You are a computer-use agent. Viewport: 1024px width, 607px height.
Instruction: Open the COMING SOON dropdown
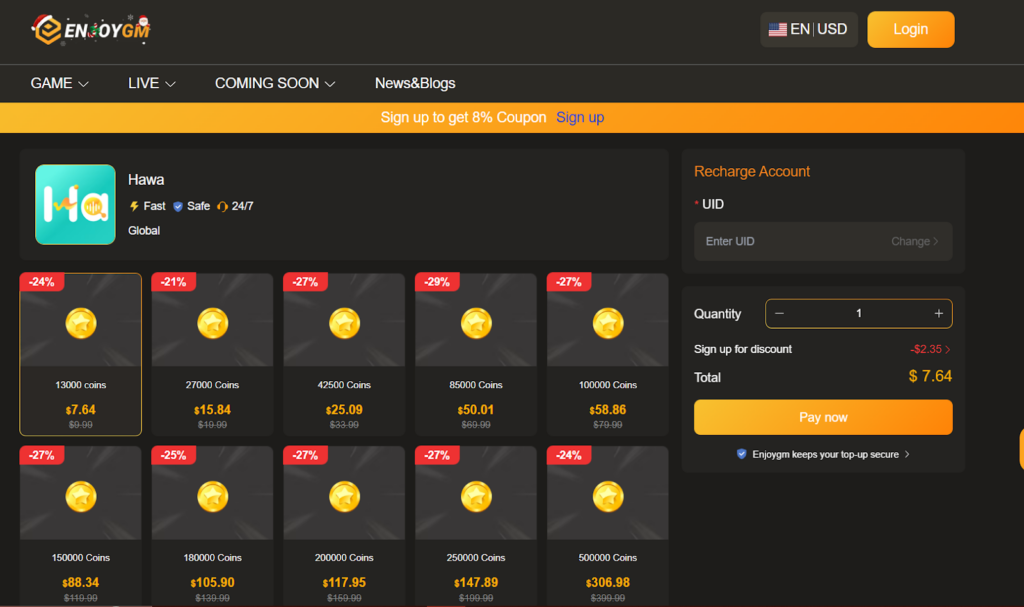tap(274, 84)
